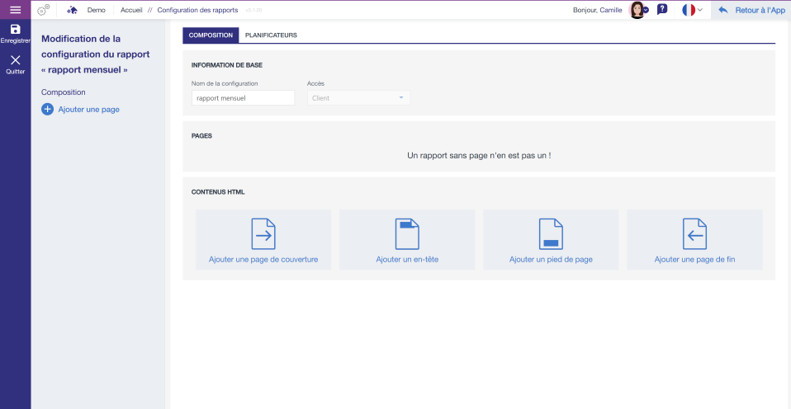
Task: Click the Demo home icon
Action: tap(72, 10)
